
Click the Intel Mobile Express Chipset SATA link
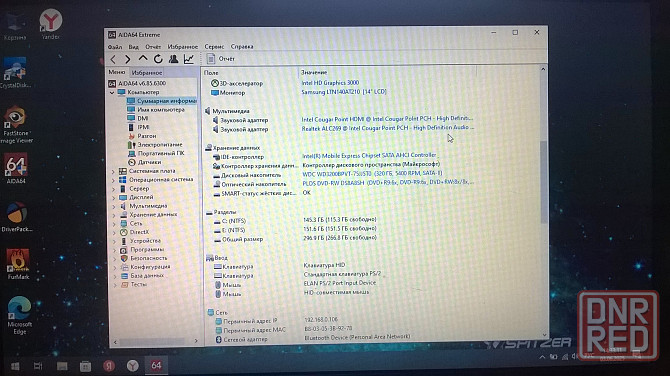[x=369, y=156]
